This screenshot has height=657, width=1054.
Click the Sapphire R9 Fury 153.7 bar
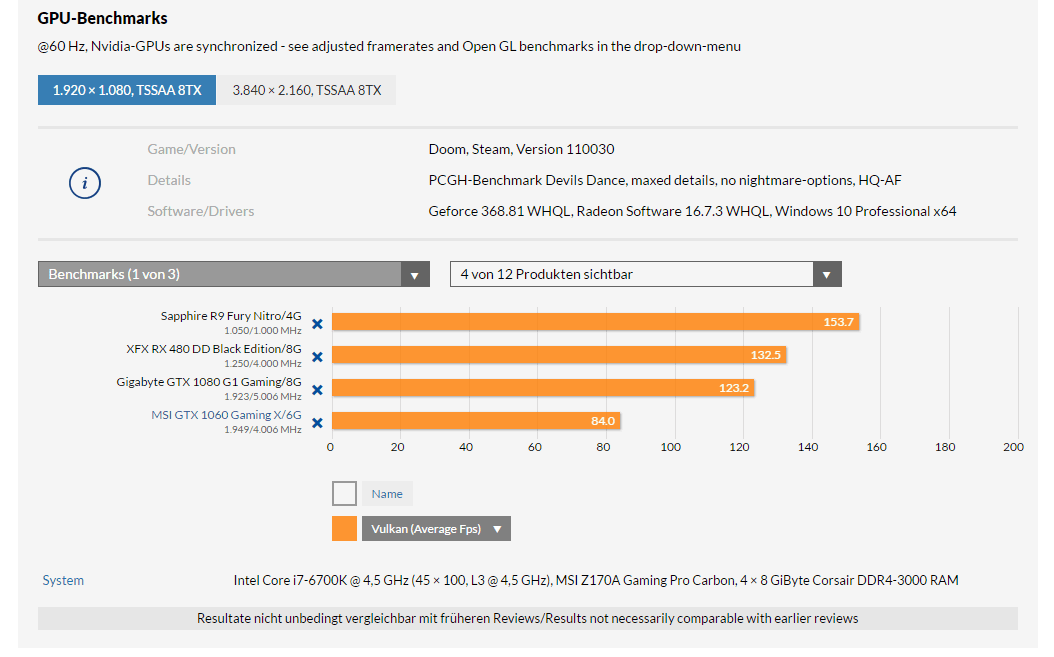click(594, 321)
